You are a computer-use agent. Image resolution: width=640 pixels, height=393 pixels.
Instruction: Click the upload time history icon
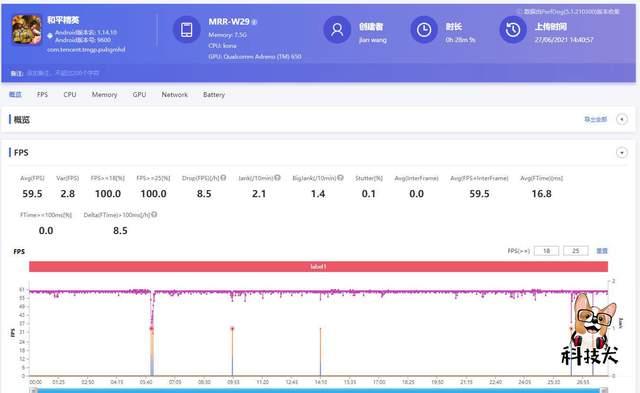click(x=513, y=30)
